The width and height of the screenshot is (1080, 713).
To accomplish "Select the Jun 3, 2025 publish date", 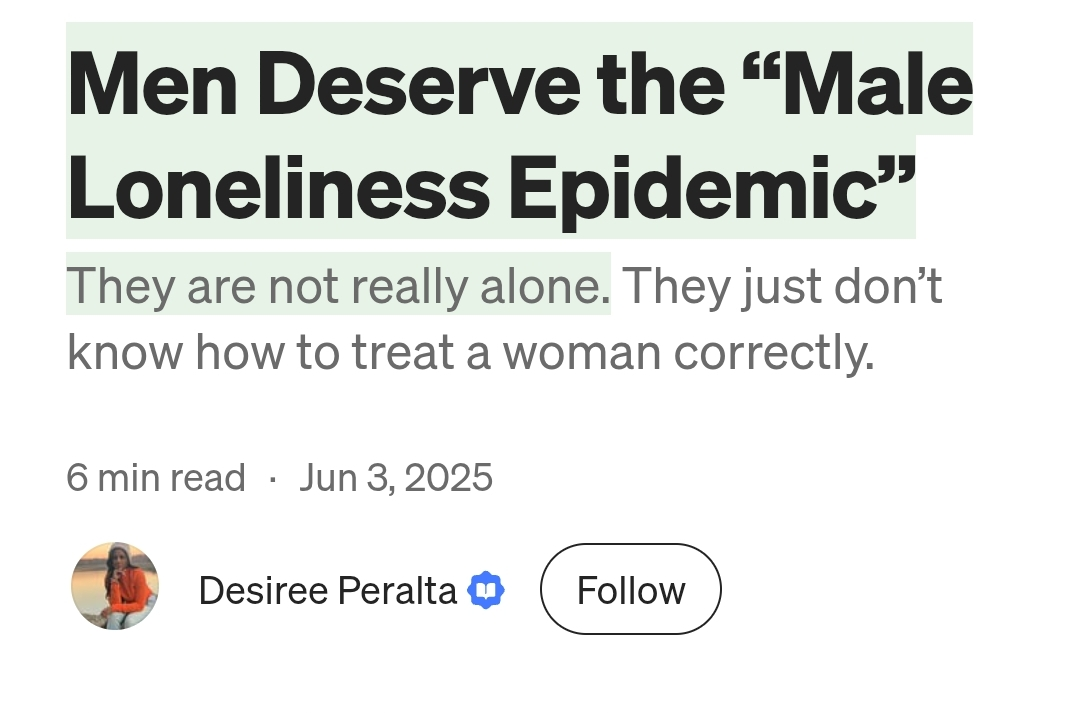I will tap(395, 477).
